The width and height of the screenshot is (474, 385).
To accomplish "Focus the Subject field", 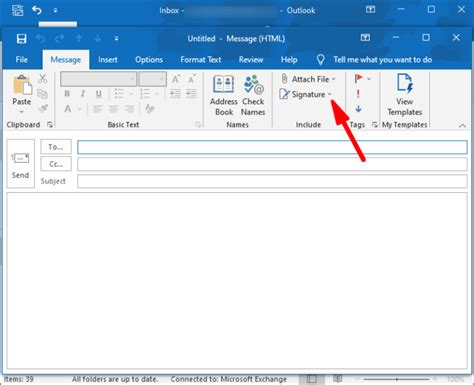I will (x=272, y=181).
